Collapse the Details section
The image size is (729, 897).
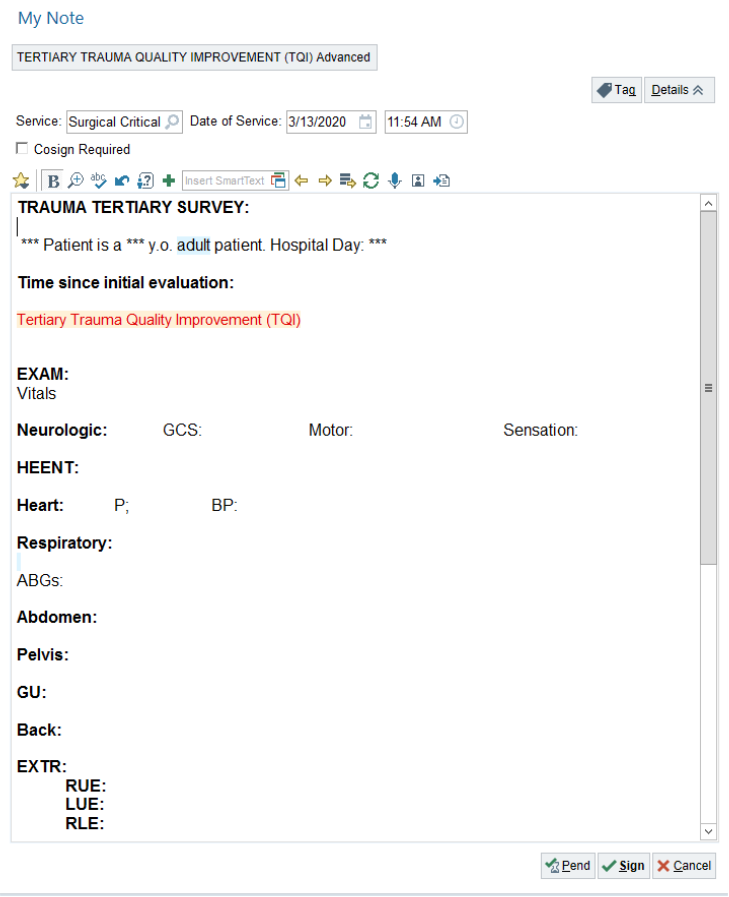tap(679, 90)
